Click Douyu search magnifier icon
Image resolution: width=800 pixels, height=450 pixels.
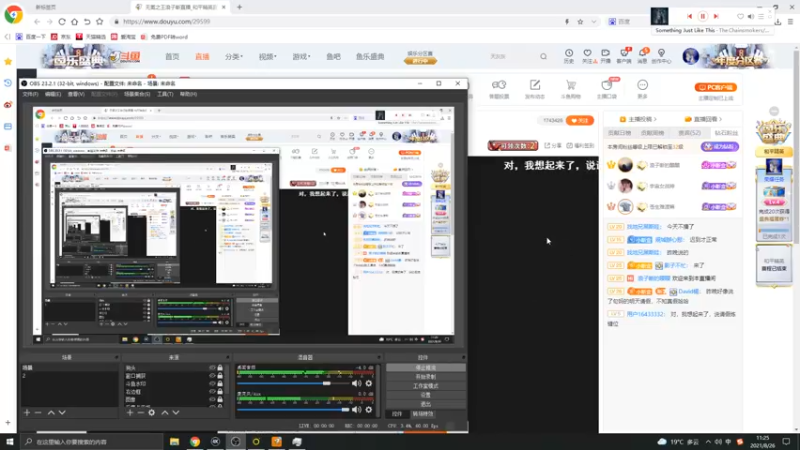point(543,57)
